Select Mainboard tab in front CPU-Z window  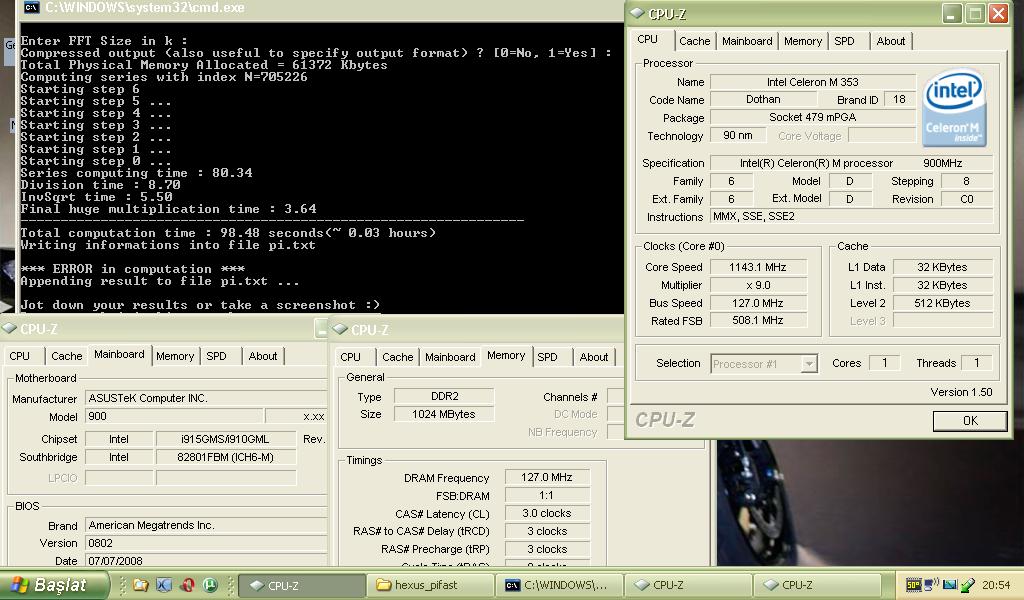pyautogui.click(x=747, y=41)
